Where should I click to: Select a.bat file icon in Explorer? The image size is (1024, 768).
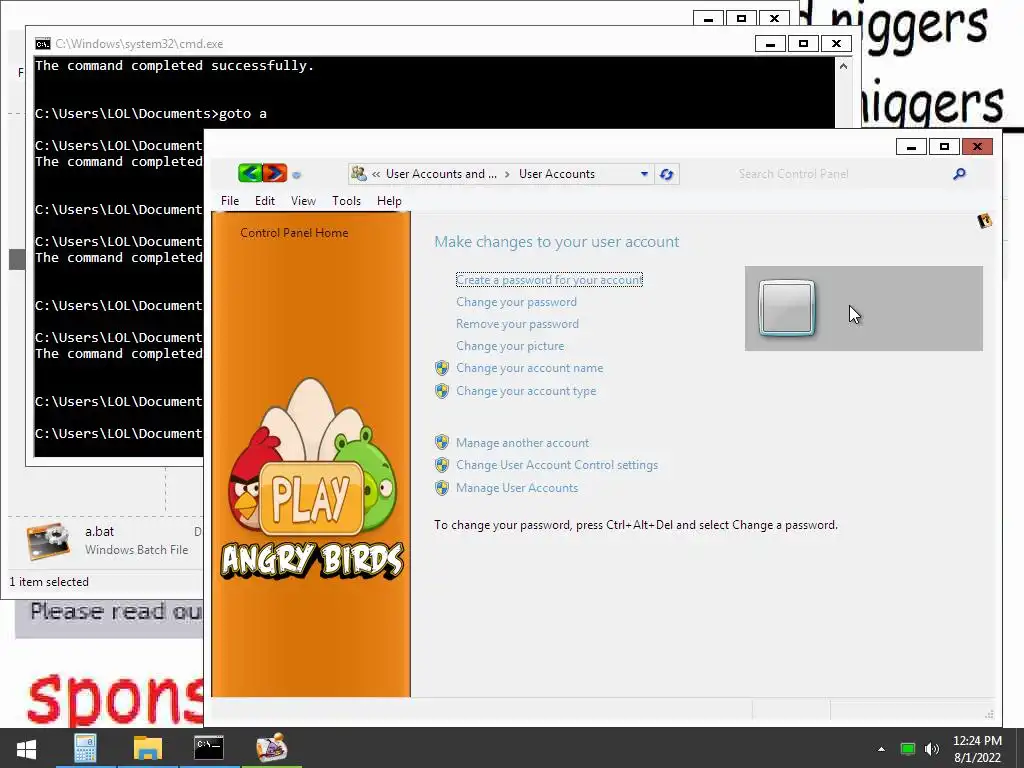(48, 541)
